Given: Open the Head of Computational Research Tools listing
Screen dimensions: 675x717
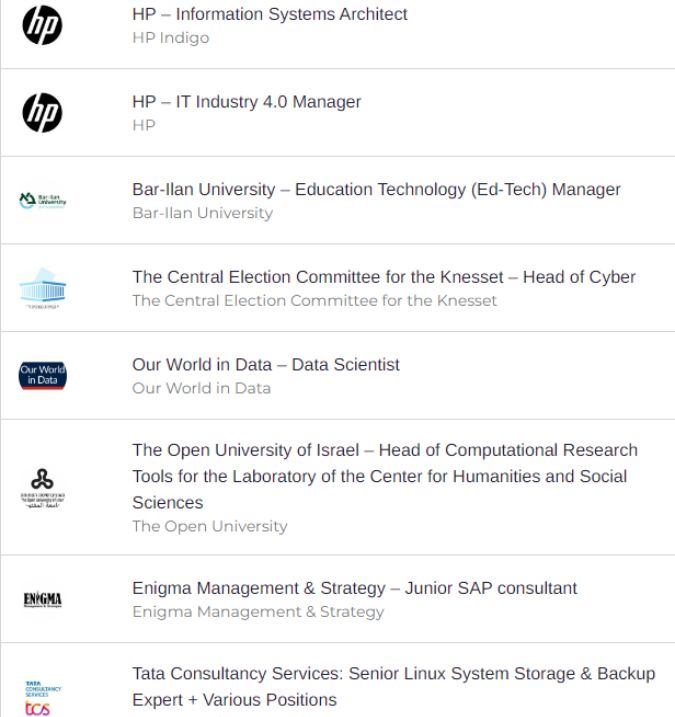Looking at the screenshot, I should [385, 476].
